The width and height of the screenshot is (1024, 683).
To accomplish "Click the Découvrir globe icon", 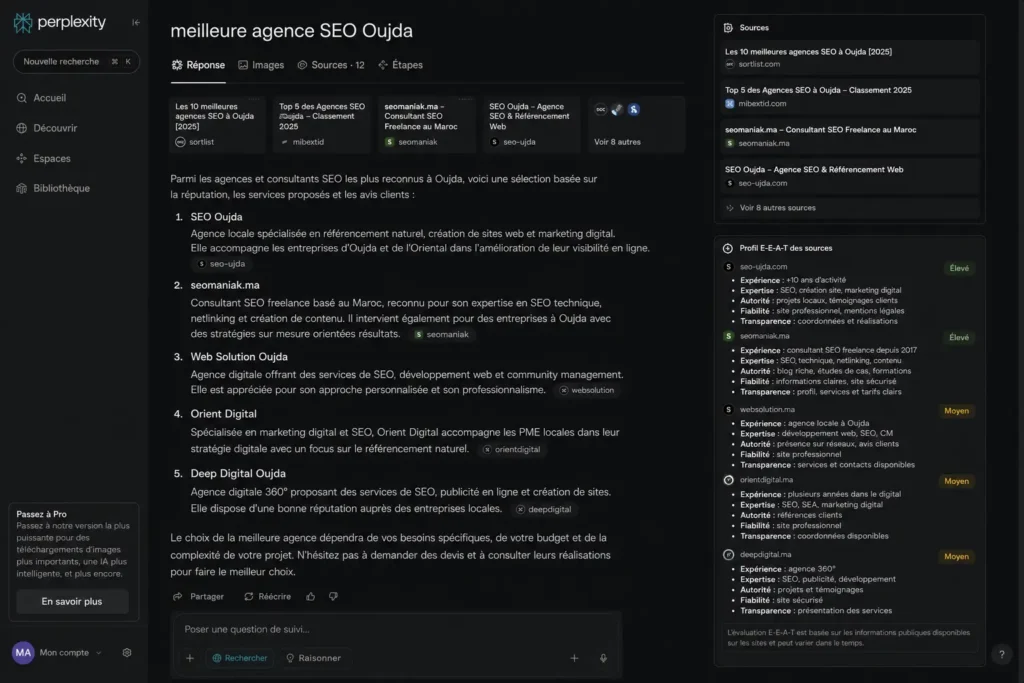I will (x=22, y=128).
